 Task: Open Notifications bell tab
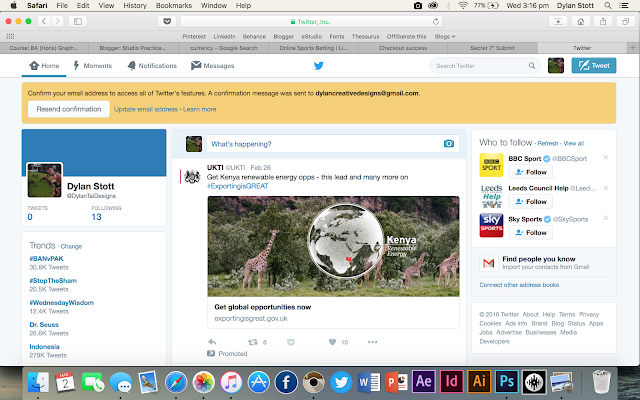tap(152, 66)
